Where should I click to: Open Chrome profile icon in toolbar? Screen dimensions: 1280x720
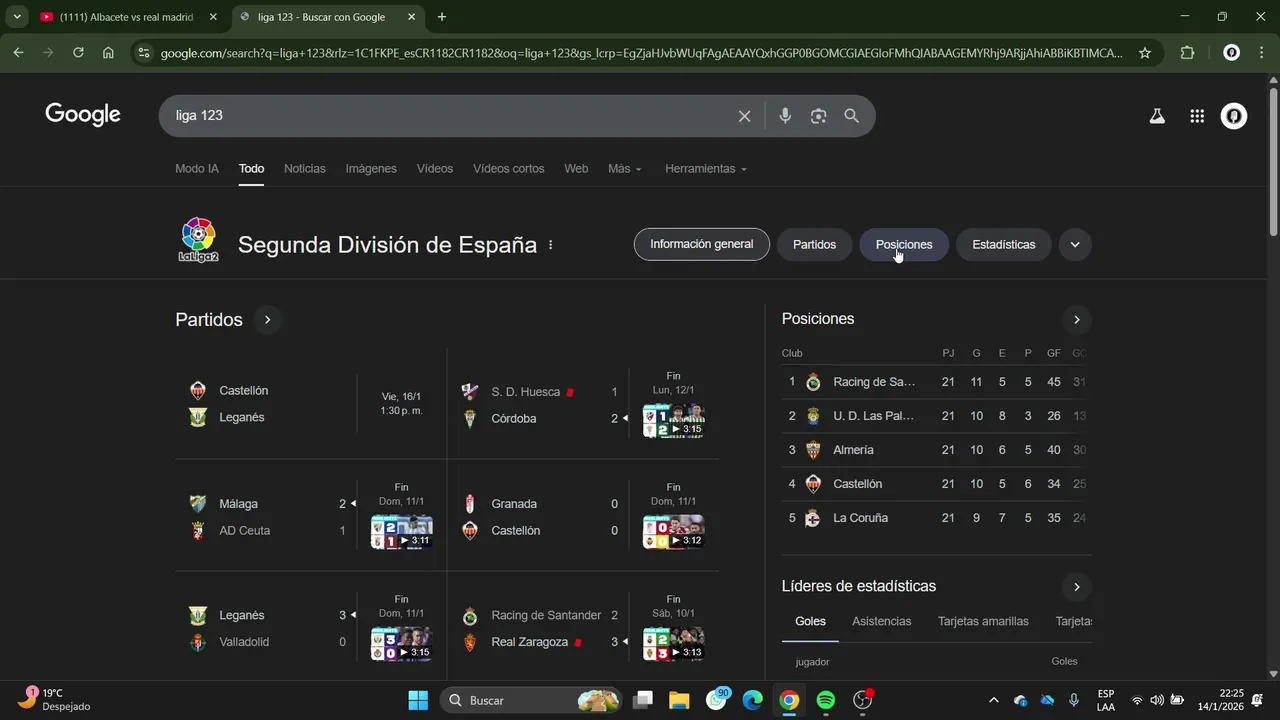(x=1232, y=53)
